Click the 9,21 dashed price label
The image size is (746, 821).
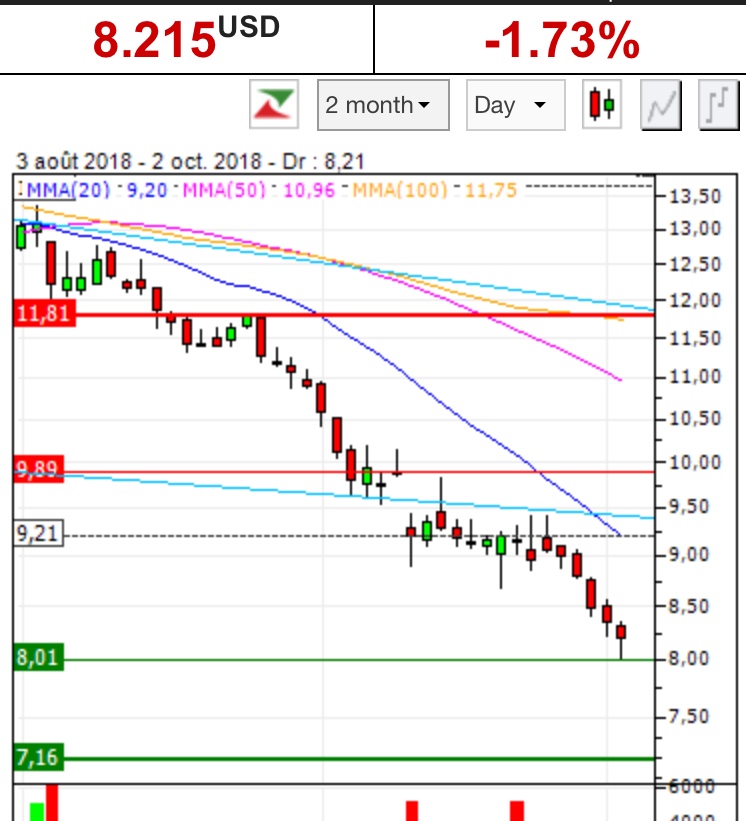click(x=38, y=534)
